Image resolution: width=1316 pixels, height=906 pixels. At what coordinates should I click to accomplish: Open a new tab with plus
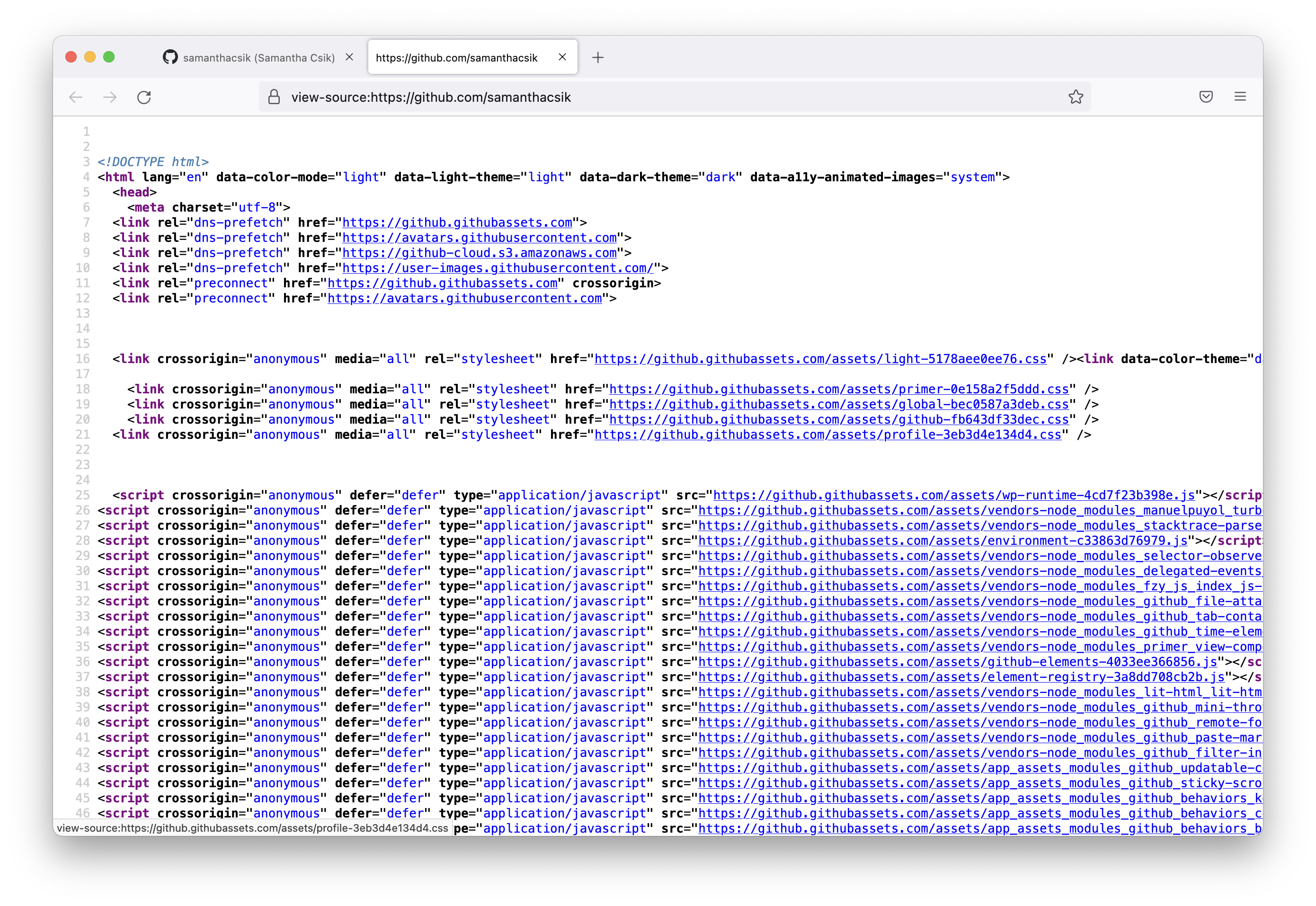pos(598,57)
